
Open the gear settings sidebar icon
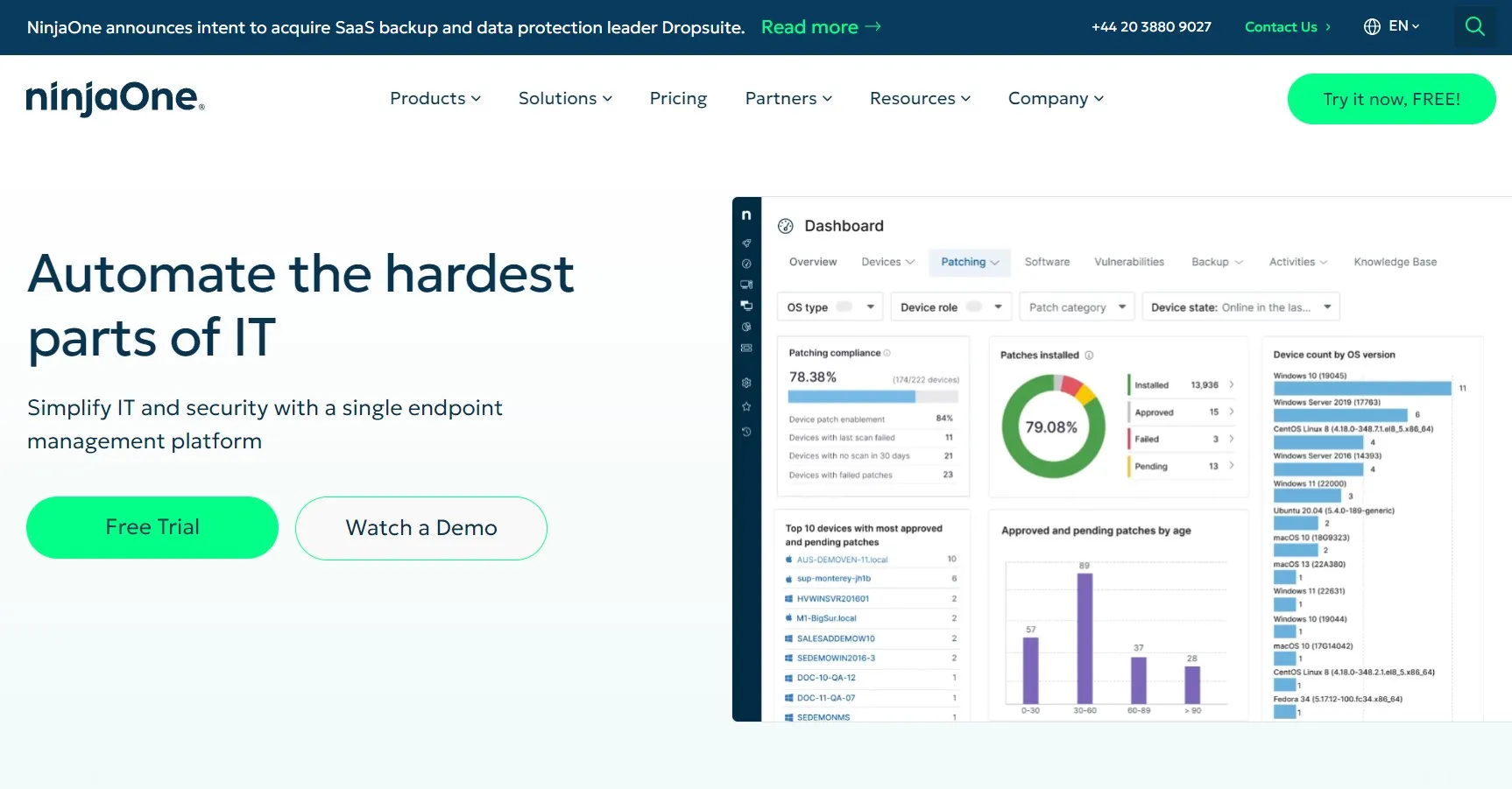point(746,383)
